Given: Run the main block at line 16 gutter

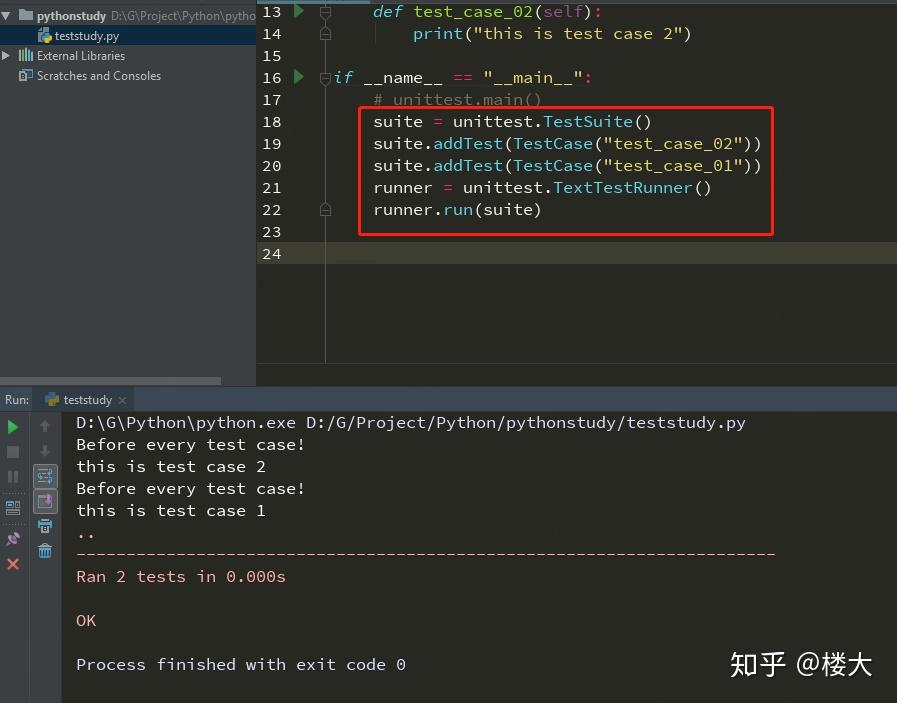Looking at the screenshot, I should (297, 77).
